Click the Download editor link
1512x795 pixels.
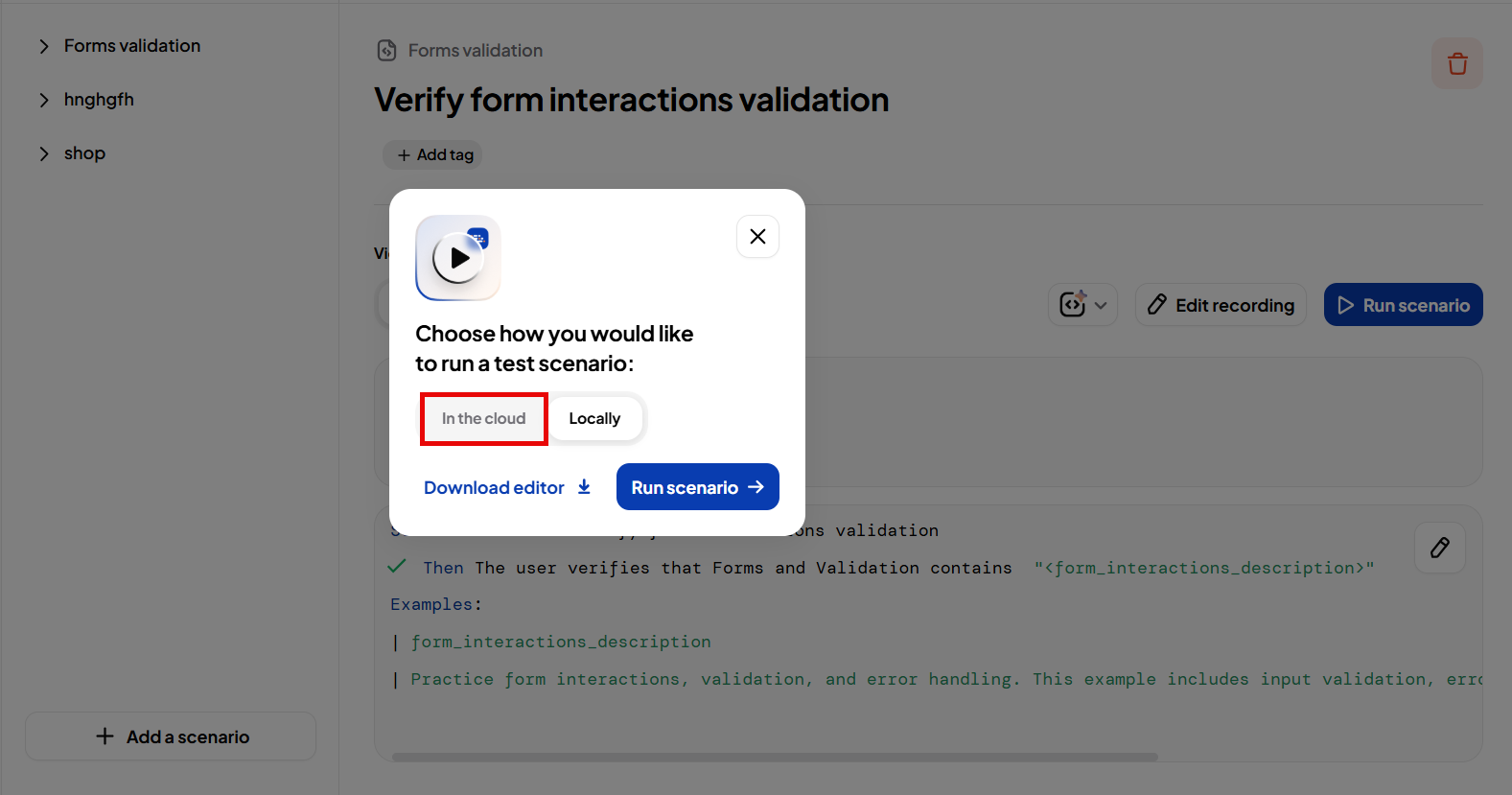(x=494, y=487)
